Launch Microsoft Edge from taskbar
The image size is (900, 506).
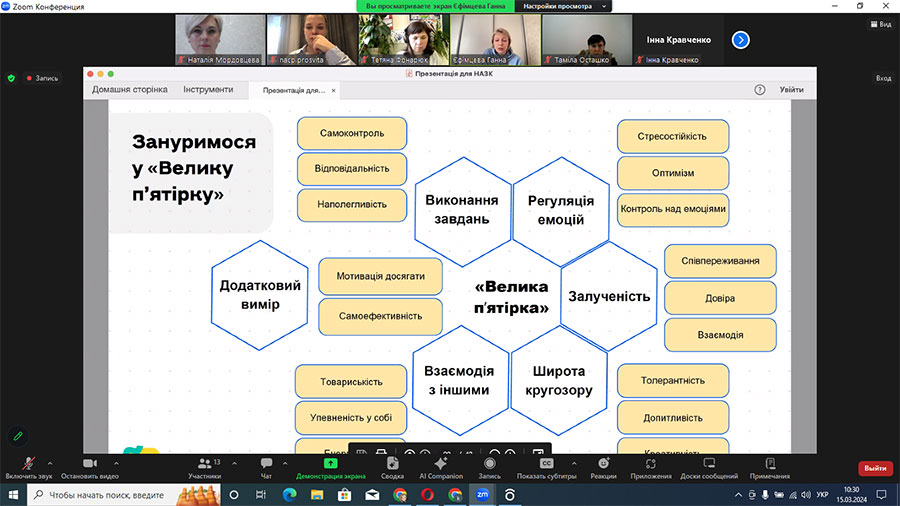[x=289, y=495]
